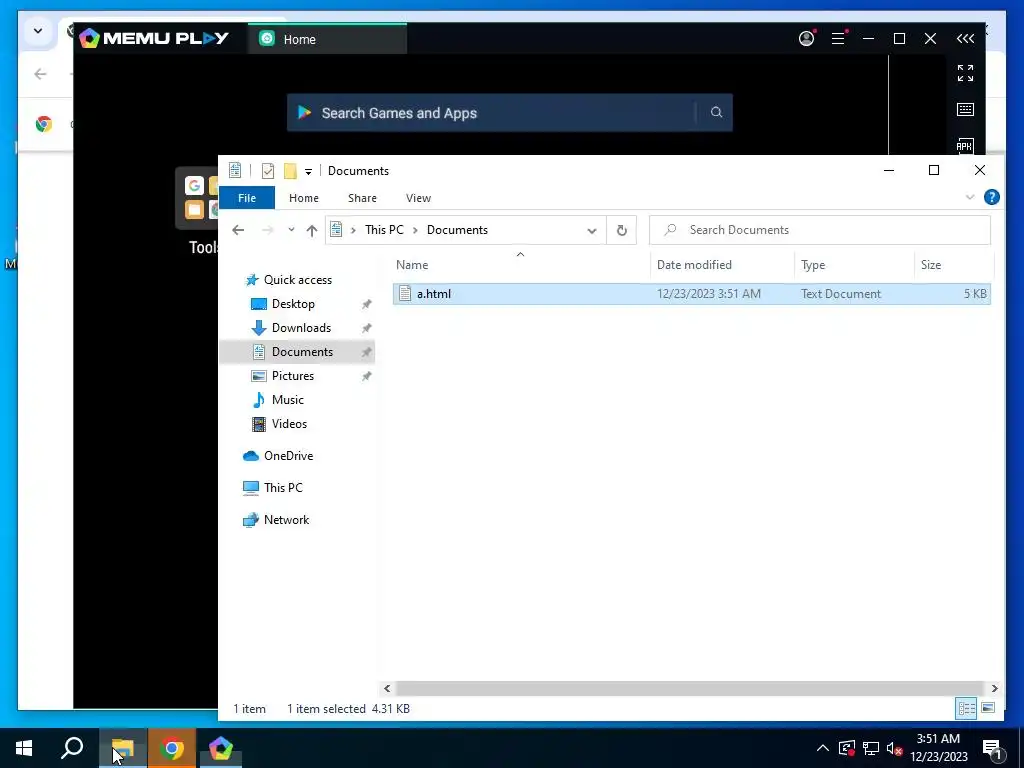The image size is (1024, 768).
Task: Go back in File Explorer
Action: pos(238,230)
